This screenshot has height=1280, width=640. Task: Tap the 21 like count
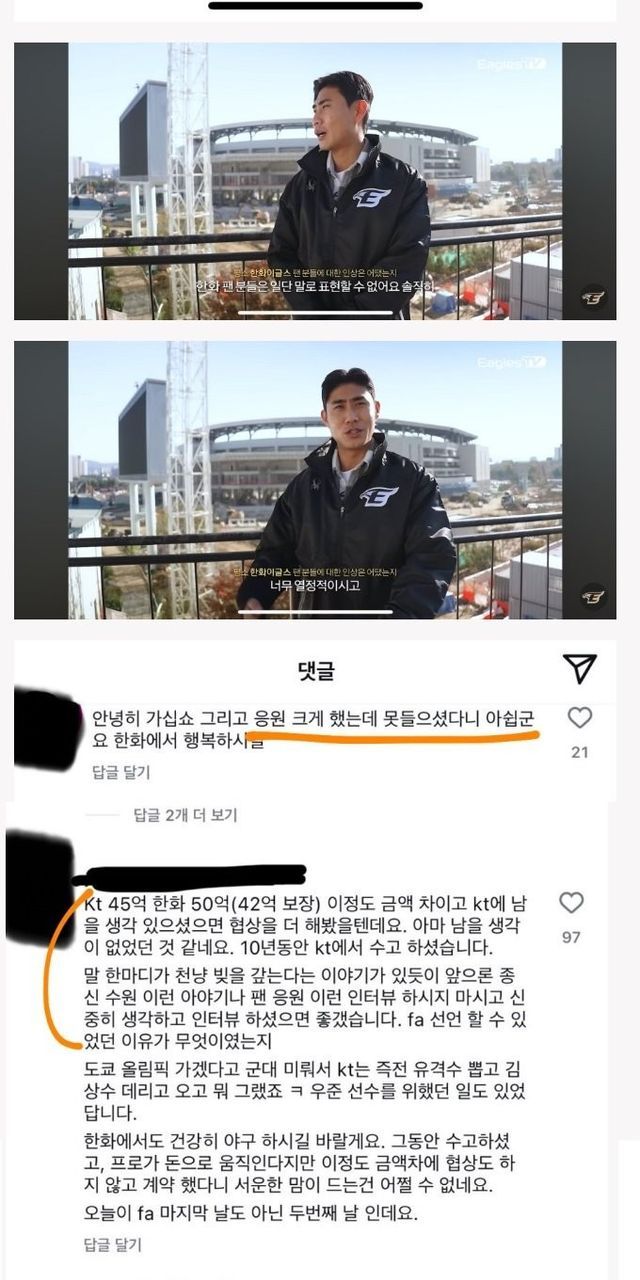click(579, 752)
